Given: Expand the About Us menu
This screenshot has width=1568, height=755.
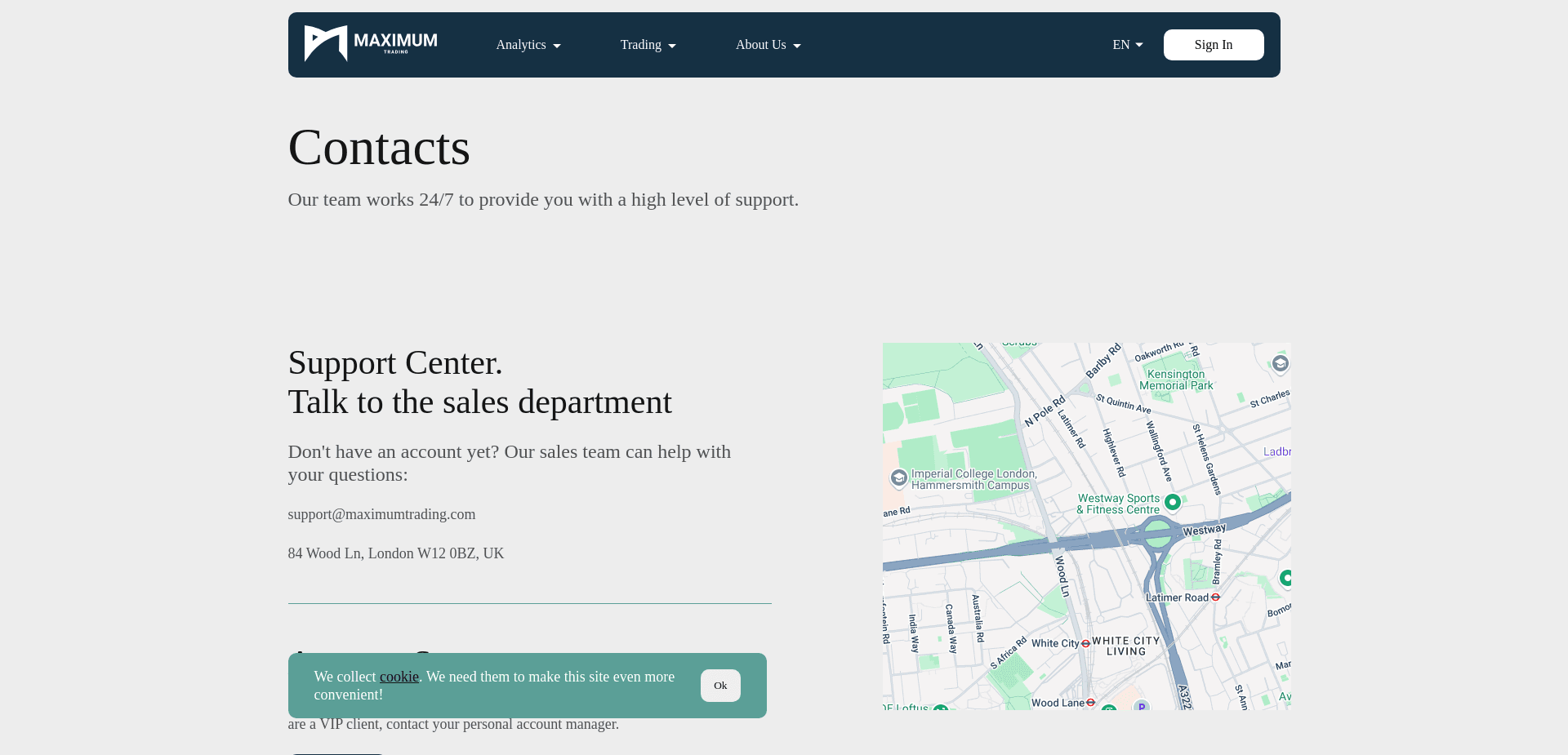Looking at the screenshot, I should point(768,45).
